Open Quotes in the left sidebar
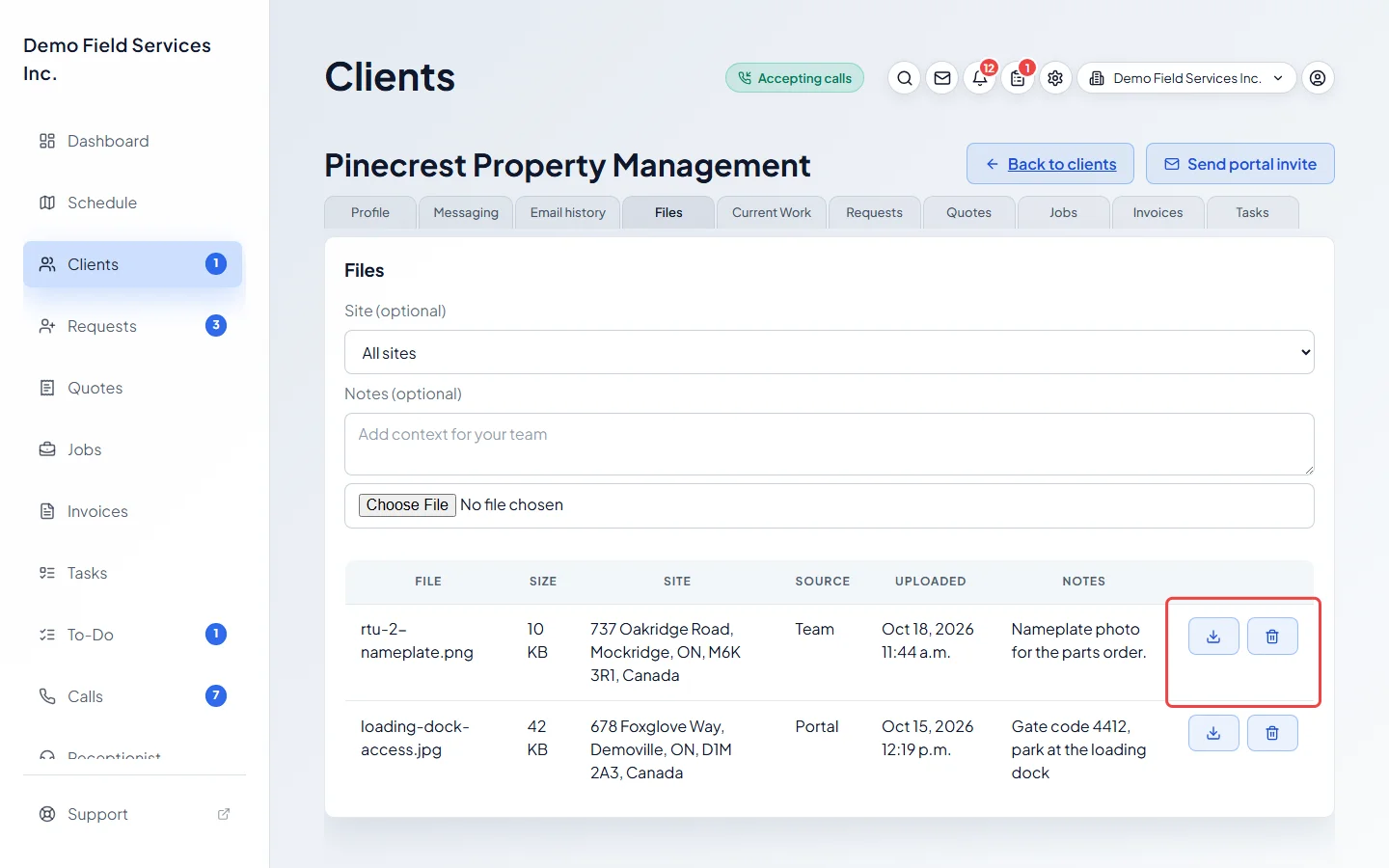Viewport: 1389px width, 868px height. 133,388
